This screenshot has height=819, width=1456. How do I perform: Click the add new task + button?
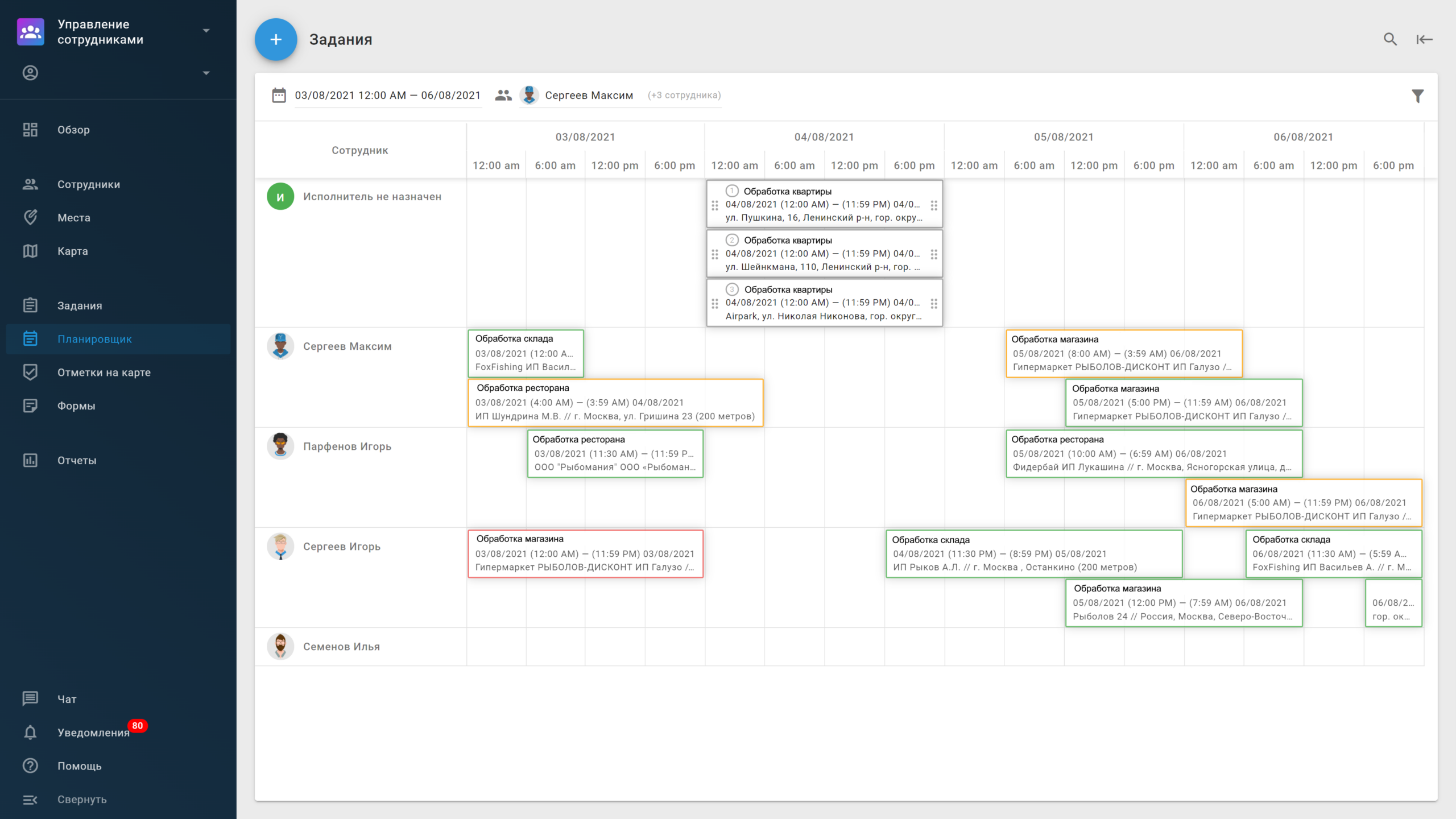tap(277, 39)
